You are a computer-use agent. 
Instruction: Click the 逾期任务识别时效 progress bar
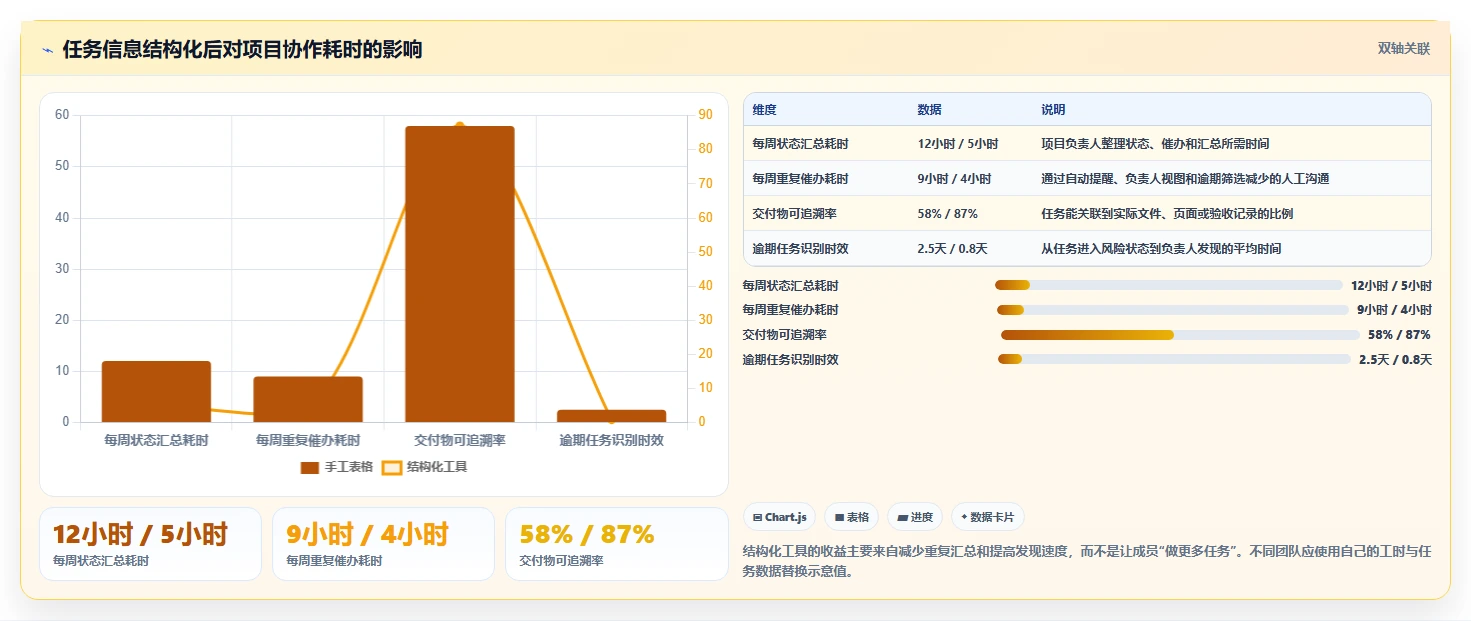pyautogui.click(x=1174, y=359)
